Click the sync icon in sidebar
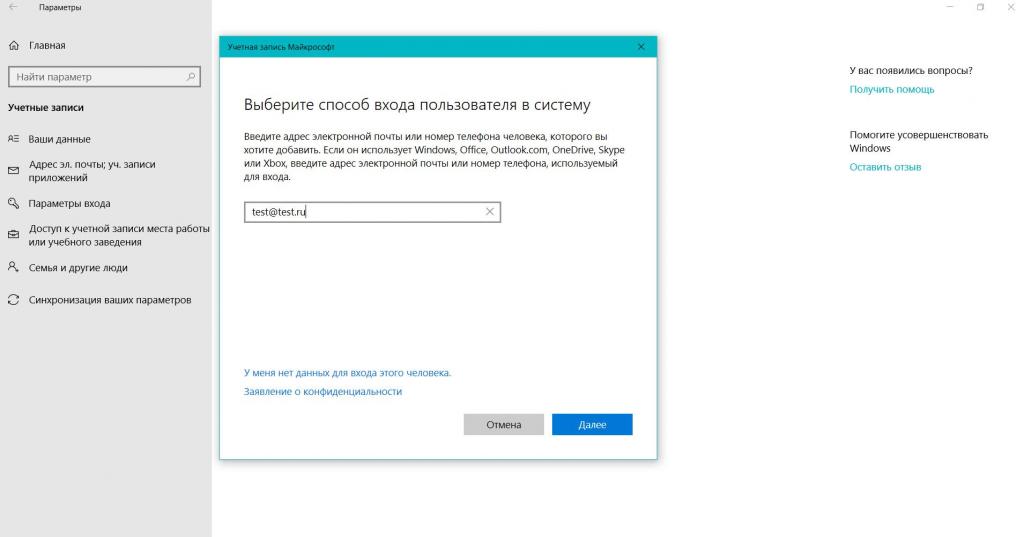This screenshot has width=1024, height=537. click(x=14, y=300)
